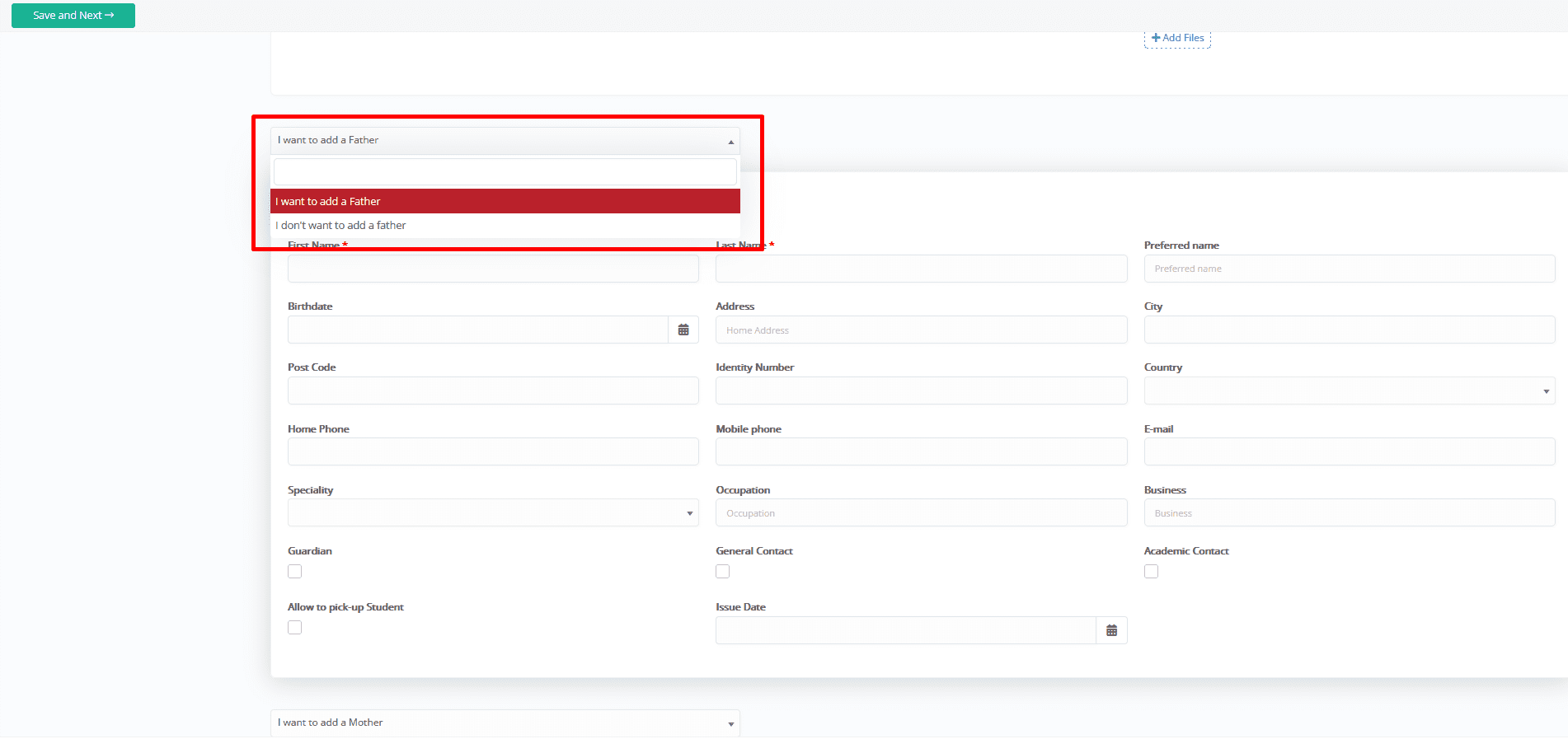Focus the E-mail field
Viewport: 1568px width, 739px height.
coord(1350,451)
